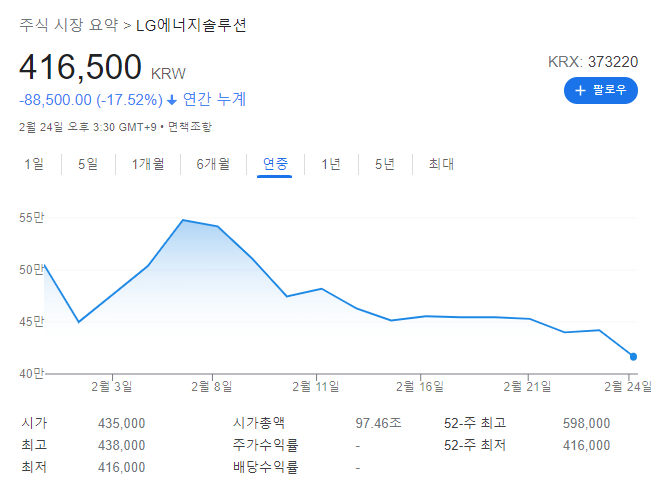The image size is (660, 483).
Task: Click the 52-주 최저 label
Action: pos(475,445)
